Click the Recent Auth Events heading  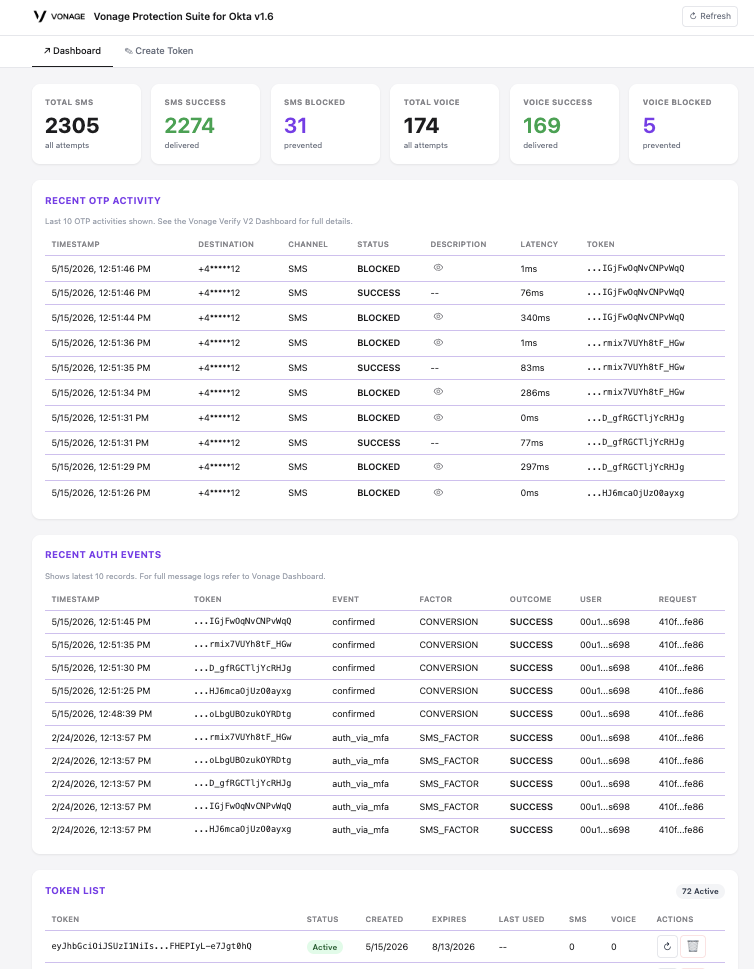coord(103,554)
